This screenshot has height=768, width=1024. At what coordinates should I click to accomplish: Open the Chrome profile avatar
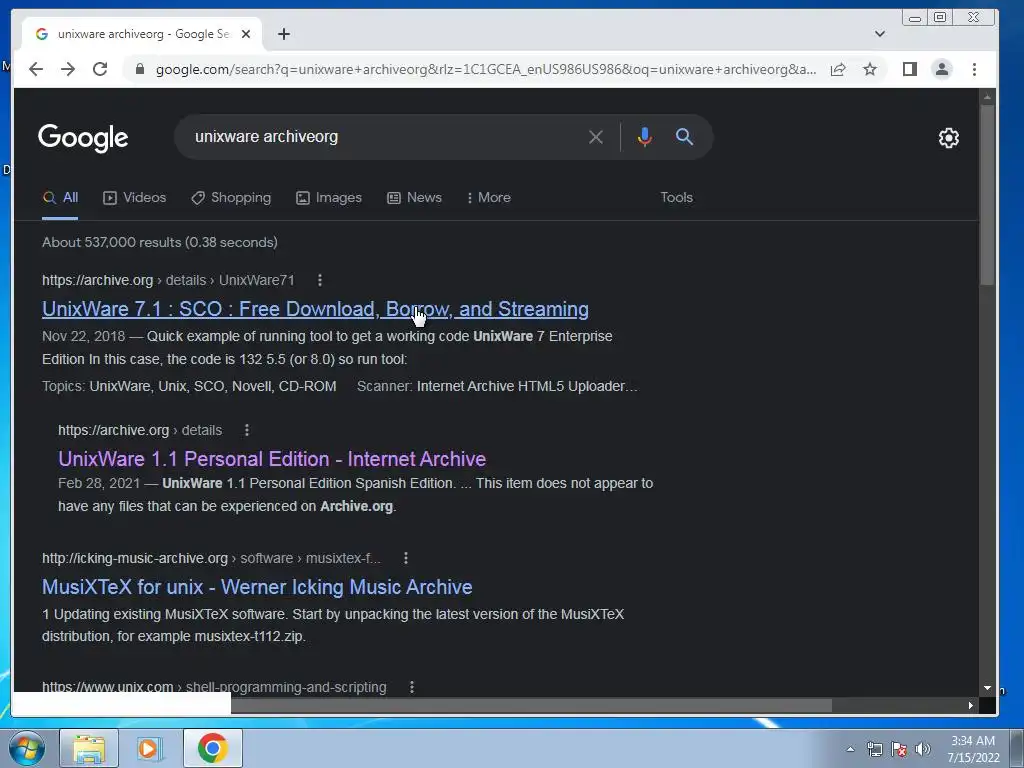click(x=942, y=69)
